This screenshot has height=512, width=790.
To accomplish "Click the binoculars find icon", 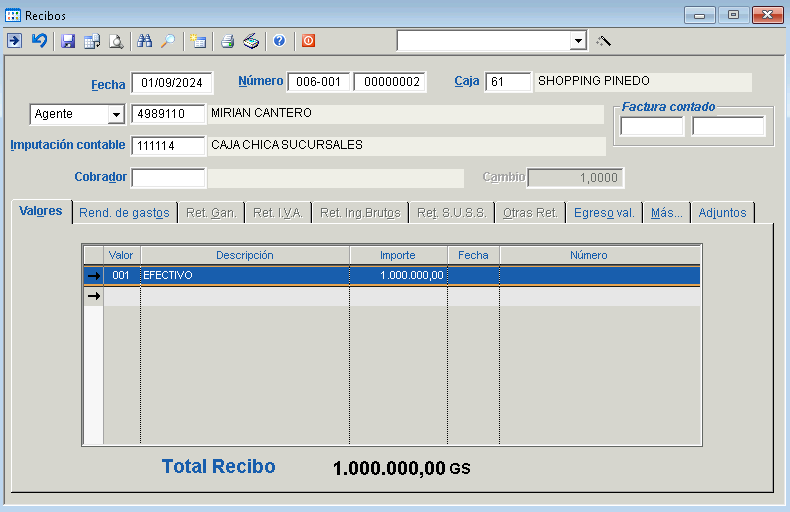I will (x=145, y=41).
